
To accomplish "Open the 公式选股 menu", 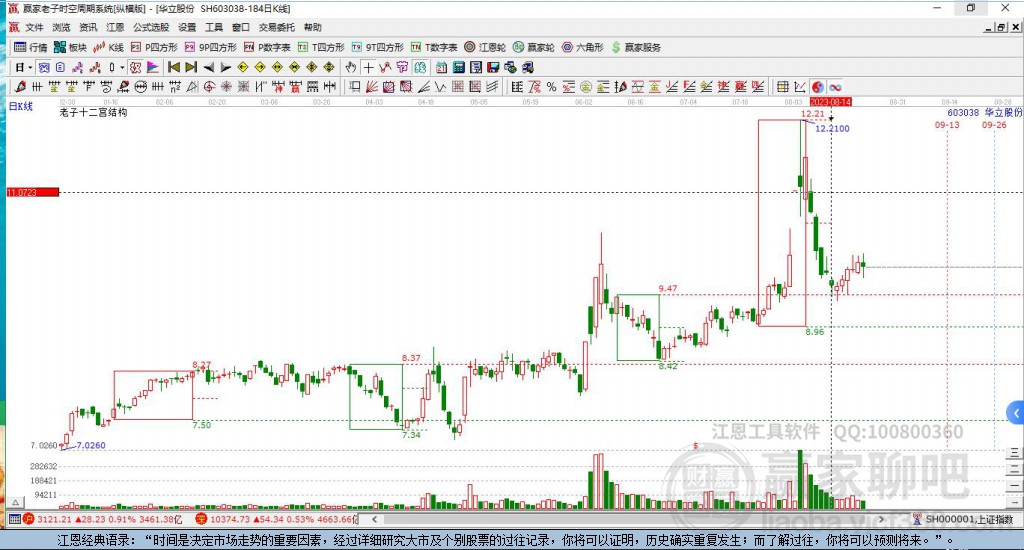I will (x=151, y=27).
